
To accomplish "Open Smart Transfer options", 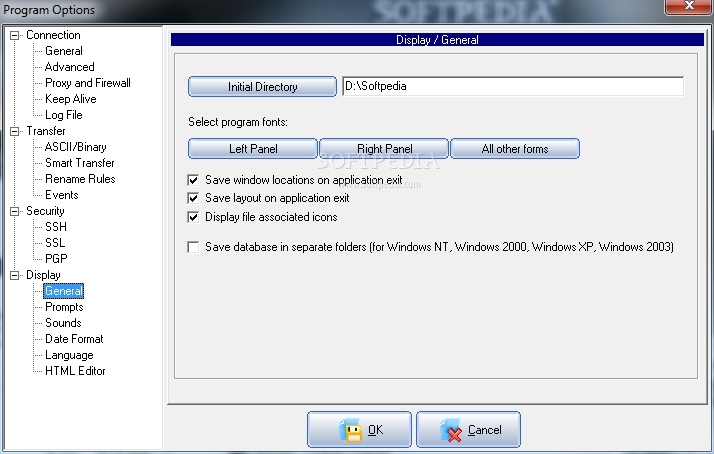I will 80,163.
